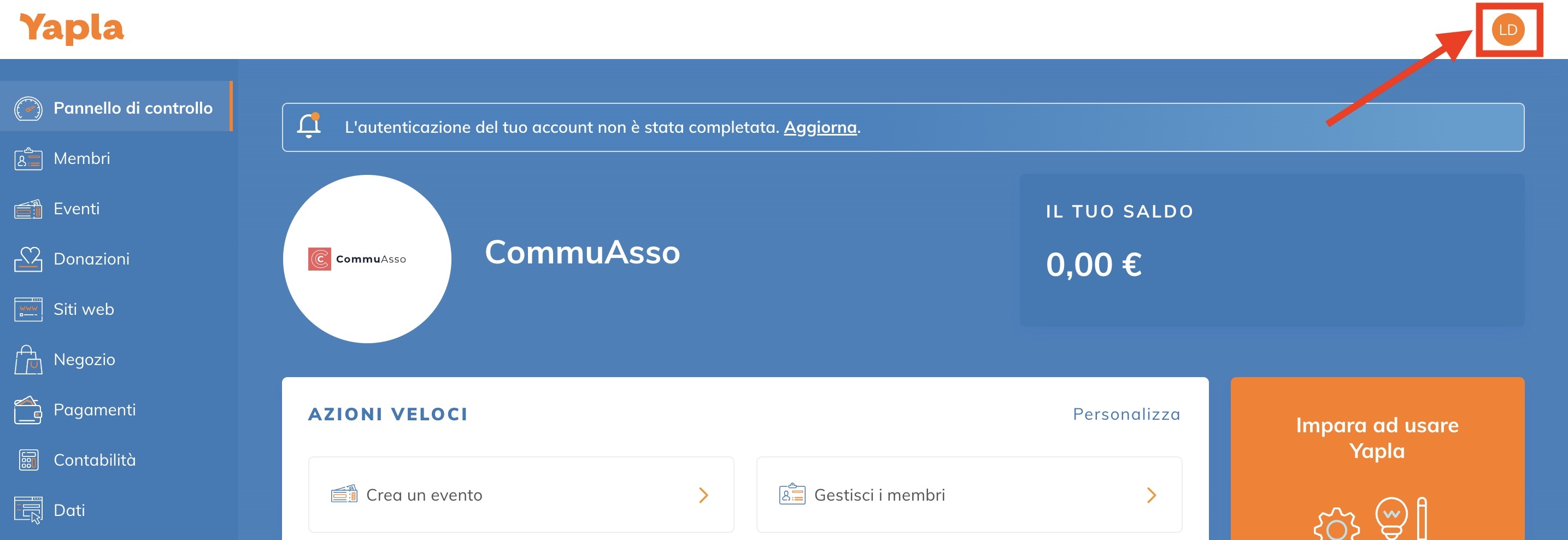Click the Contabilità calculator icon
Viewport: 1568px width, 540px height.
click(x=28, y=460)
